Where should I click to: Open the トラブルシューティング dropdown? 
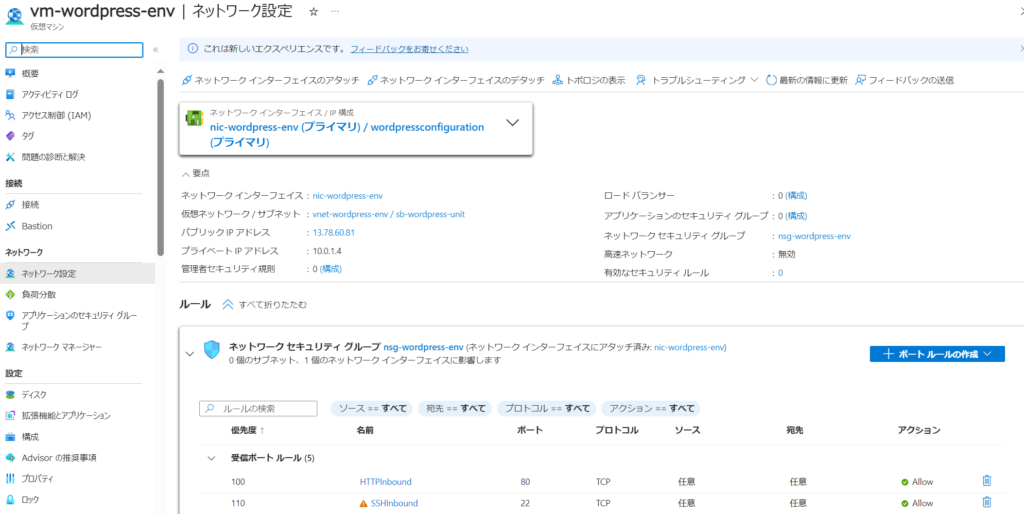click(697, 80)
